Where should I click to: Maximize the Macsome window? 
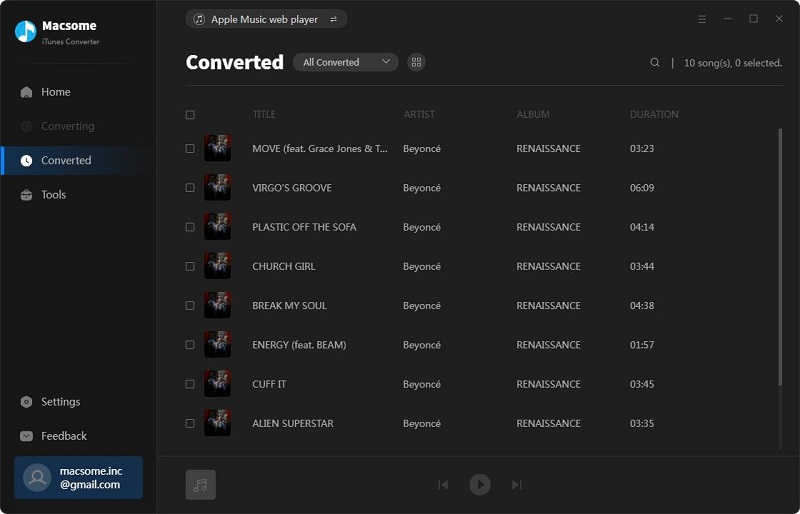coord(753,19)
